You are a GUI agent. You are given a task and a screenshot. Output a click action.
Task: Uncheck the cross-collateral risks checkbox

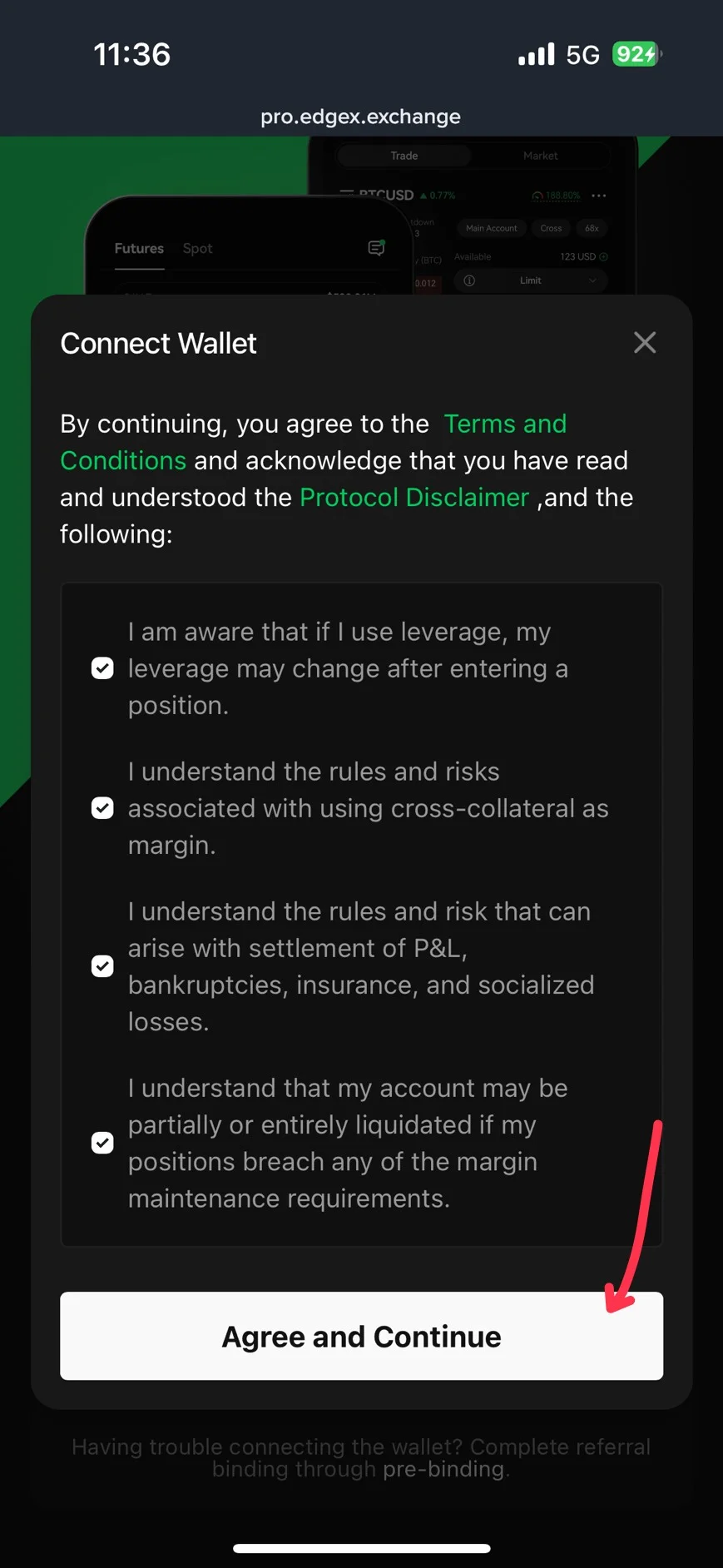point(102,808)
